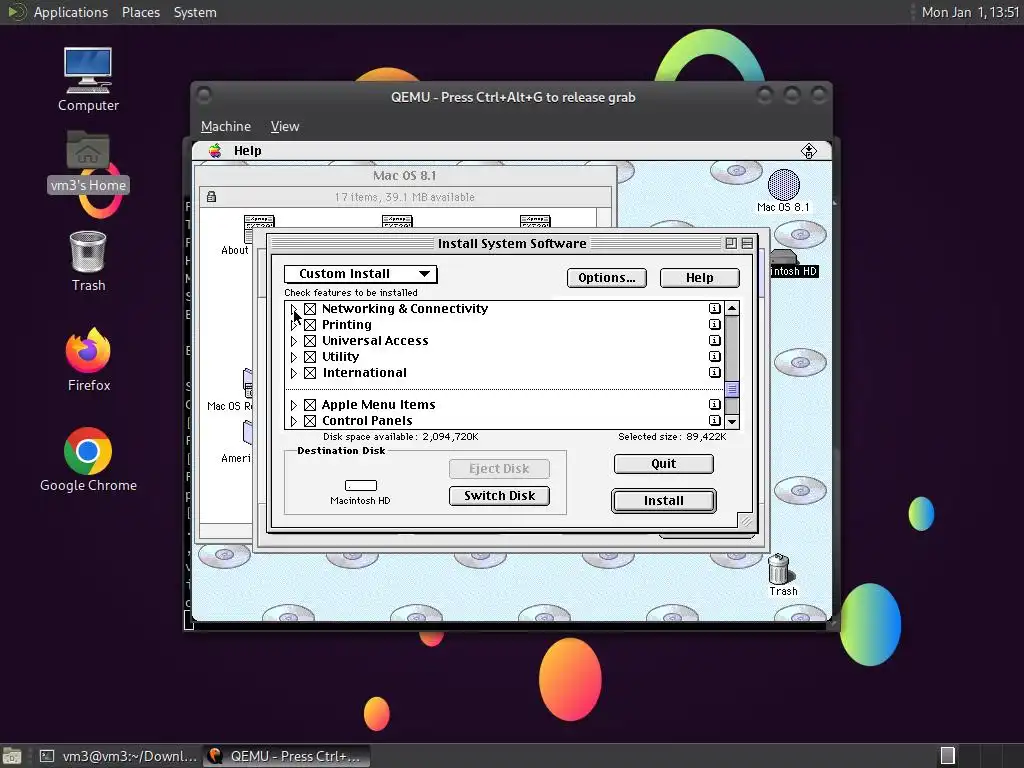Open the Applications menu
1024x768 pixels.
point(71,12)
